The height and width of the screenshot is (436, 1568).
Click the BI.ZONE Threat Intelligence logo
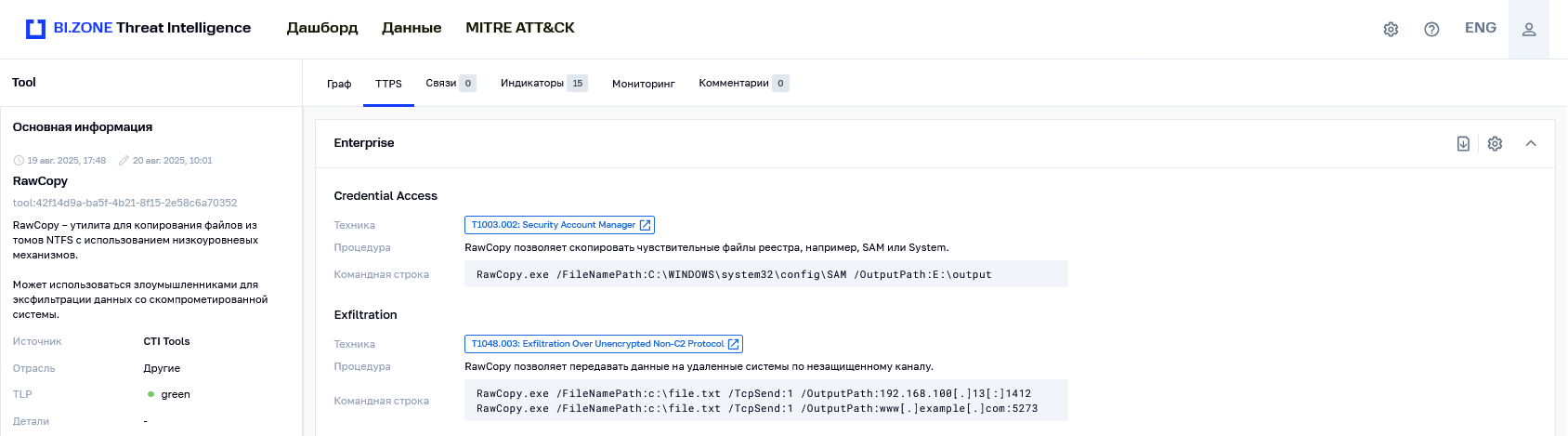[138, 28]
